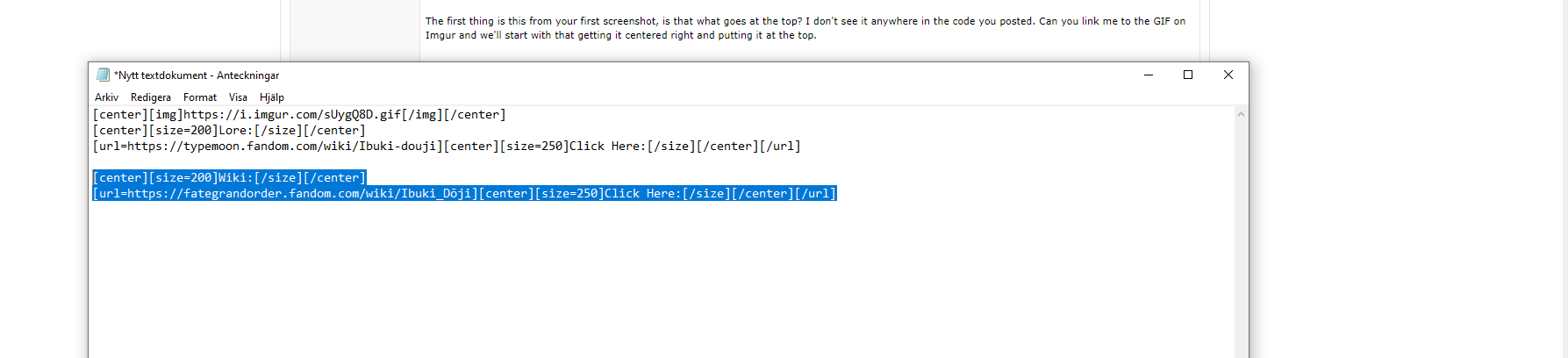Screen dimensions: 1568x358
Task: Click the highlighted fategrandorder.fandom.com URL line
Action: click(464, 194)
